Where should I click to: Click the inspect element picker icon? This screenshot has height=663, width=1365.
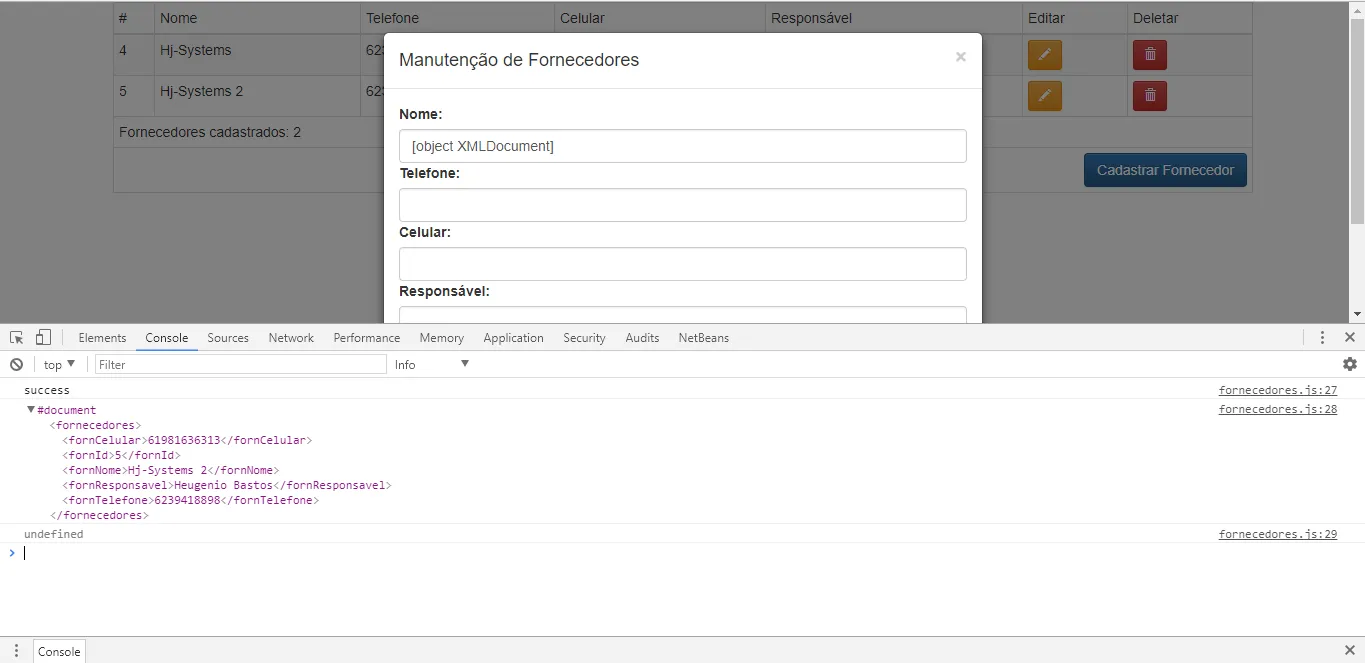[x=17, y=338]
